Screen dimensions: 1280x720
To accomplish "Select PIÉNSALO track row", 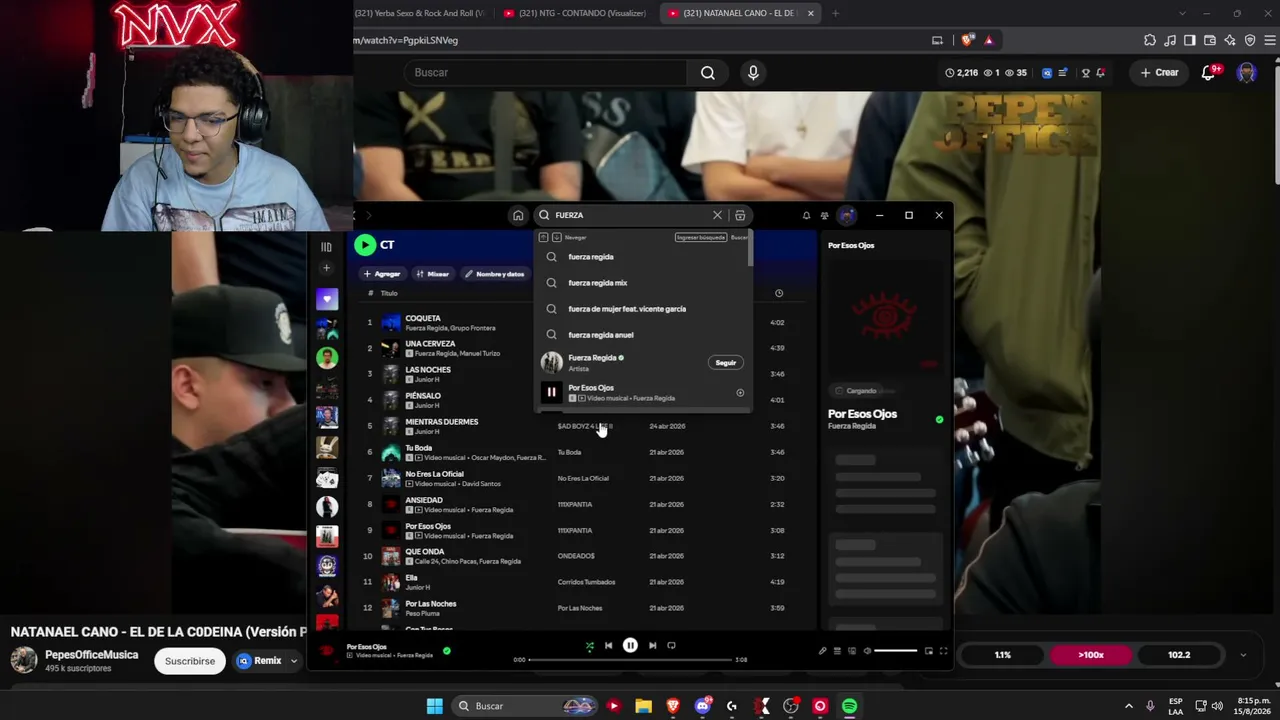I will tap(580, 400).
